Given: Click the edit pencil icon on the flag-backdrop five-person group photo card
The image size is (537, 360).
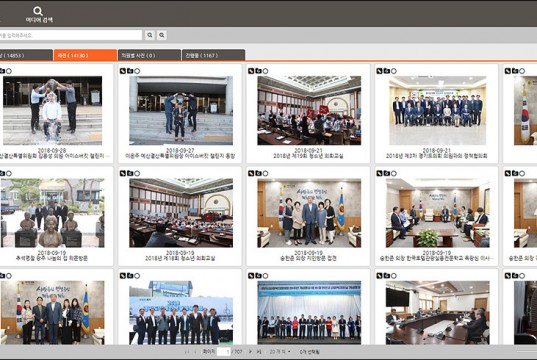Looking at the screenshot, I should pos(251,173).
